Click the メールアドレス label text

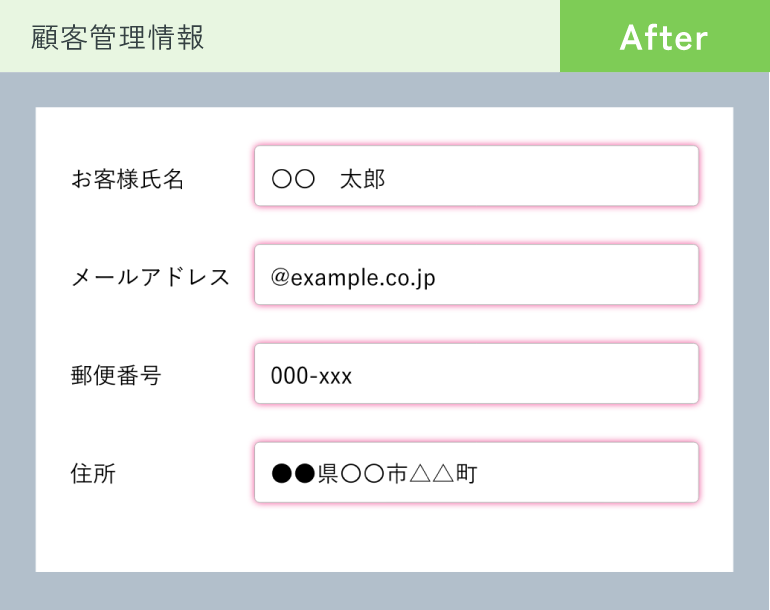(x=151, y=277)
